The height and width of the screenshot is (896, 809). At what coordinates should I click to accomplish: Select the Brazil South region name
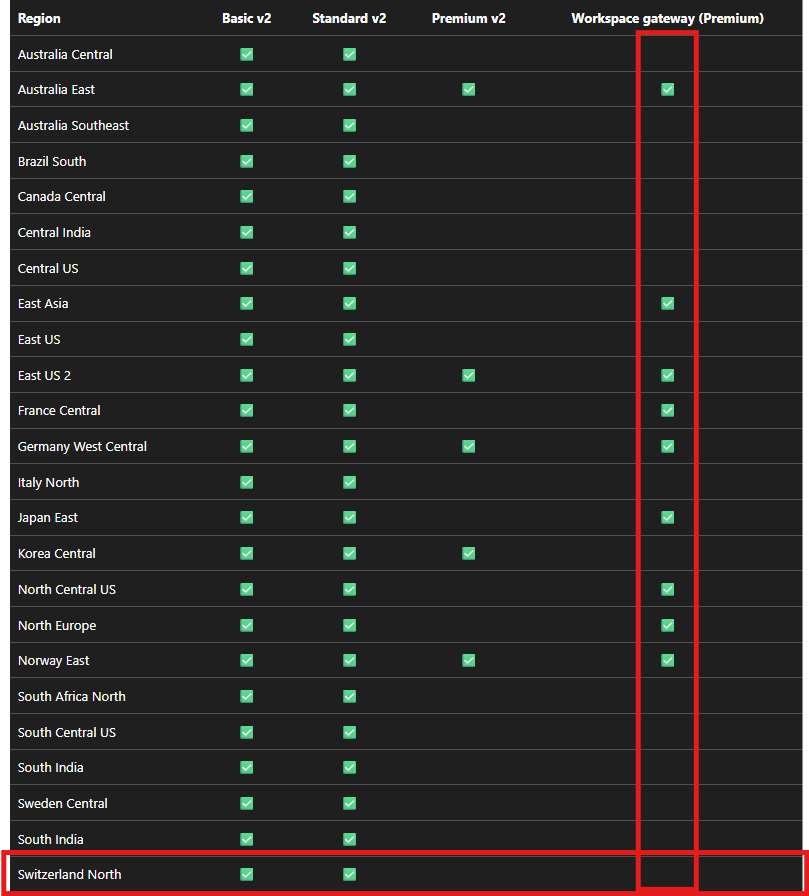pyautogui.click(x=52, y=161)
